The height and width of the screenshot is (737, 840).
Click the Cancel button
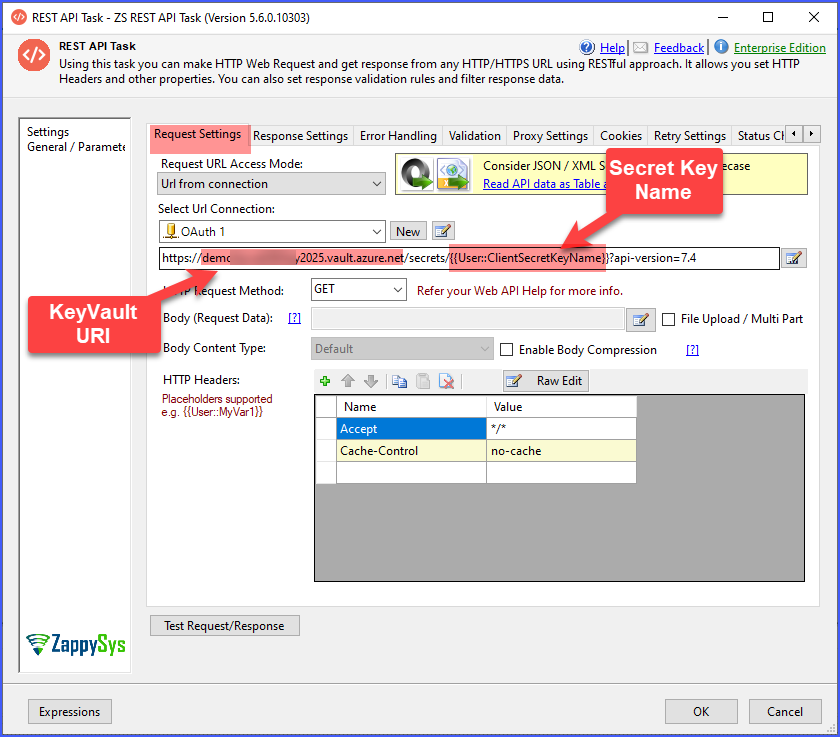pos(785,712)
